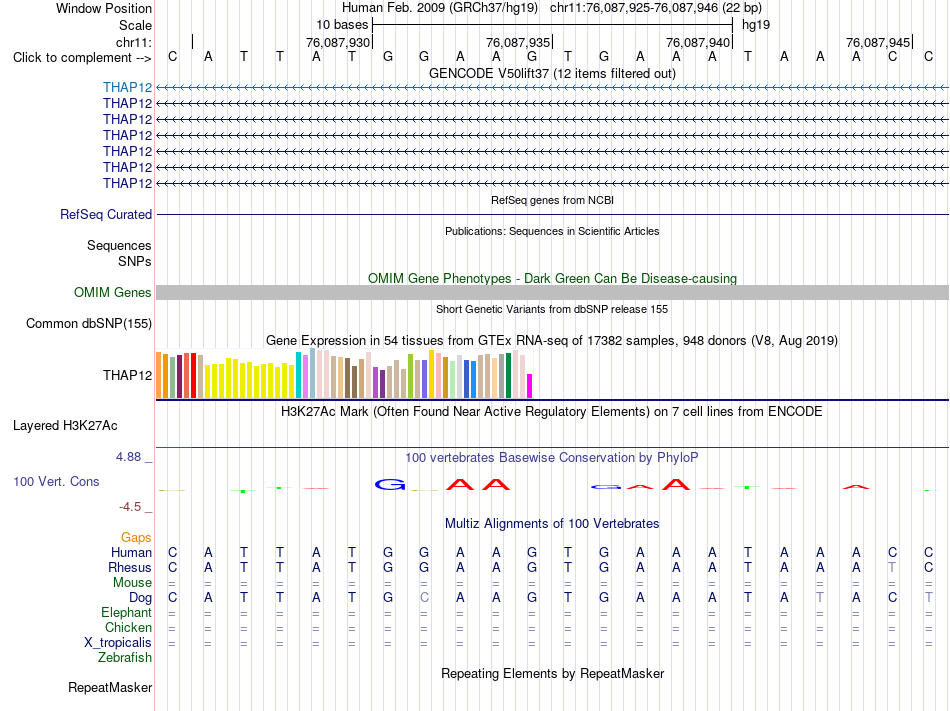Click the highlighted light-blue THAP12 transcript label
The image size is (950, 711).
(127, 87)
